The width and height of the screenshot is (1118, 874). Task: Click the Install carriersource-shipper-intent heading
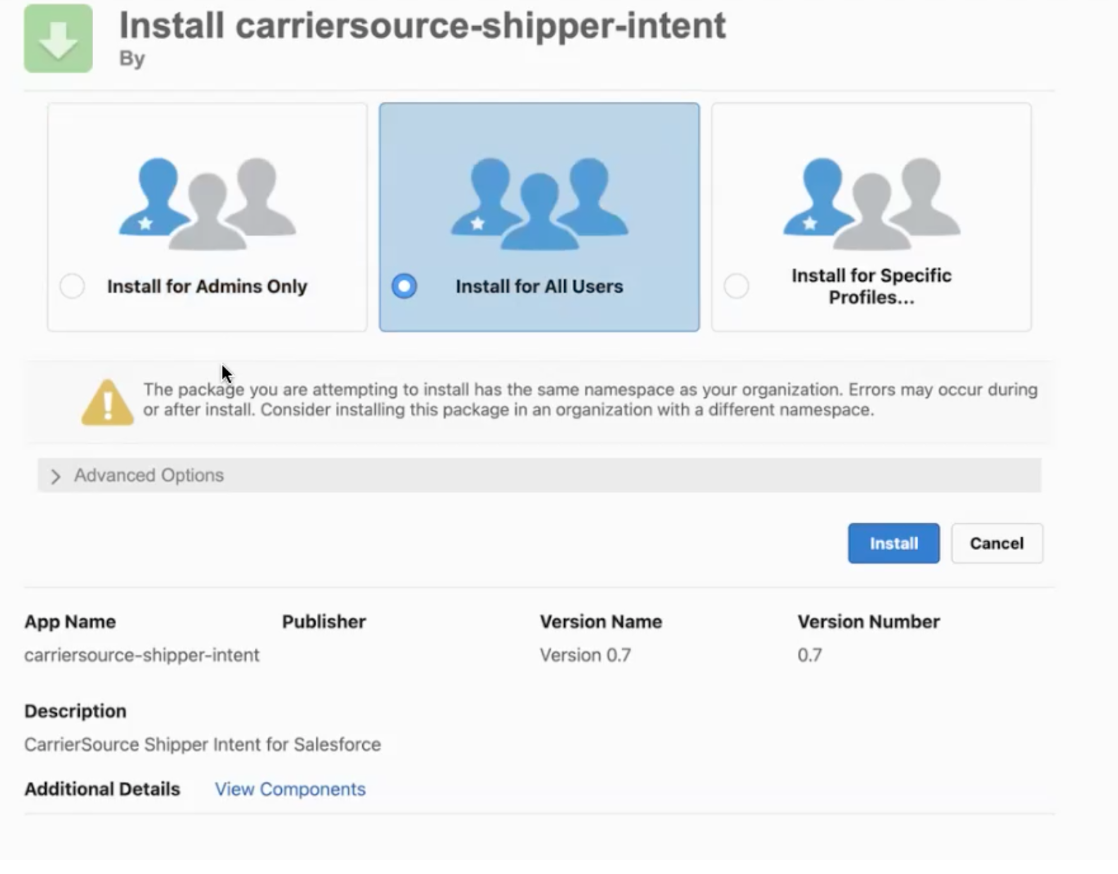coord(422,26)
